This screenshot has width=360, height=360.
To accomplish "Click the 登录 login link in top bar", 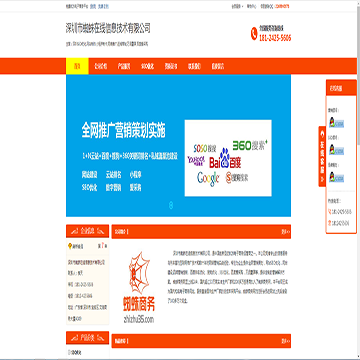I will tap(93, 6).
